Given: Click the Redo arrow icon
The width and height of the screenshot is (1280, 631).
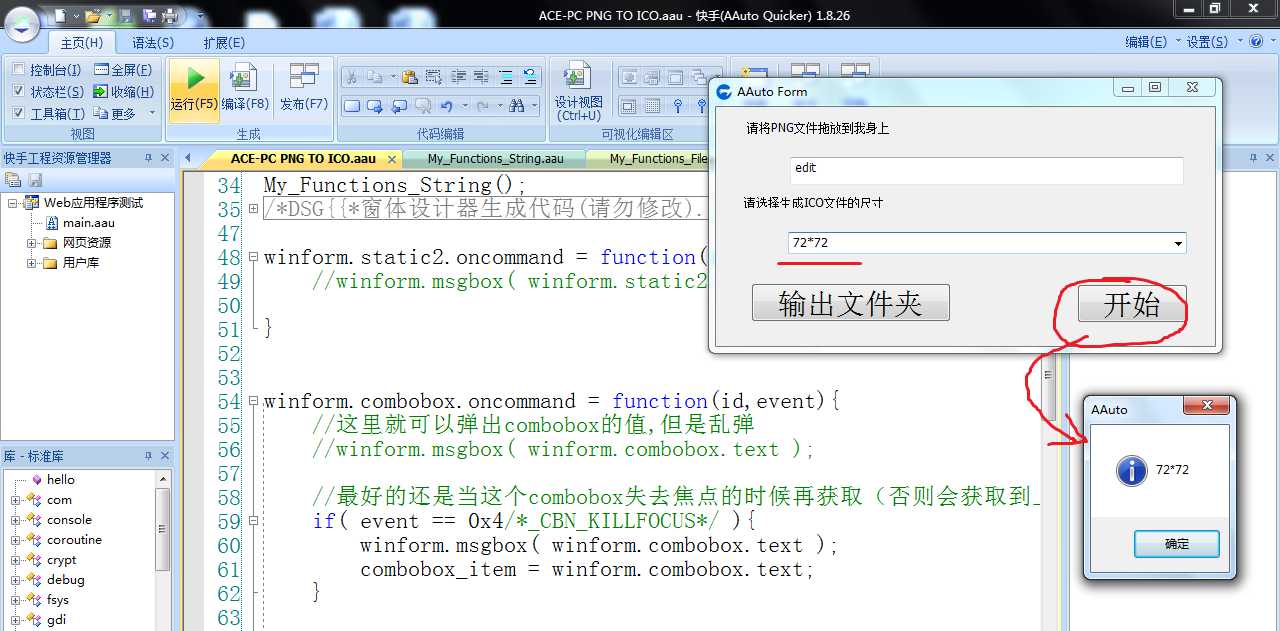Looking at the screenshot, I should coord(483,105).
